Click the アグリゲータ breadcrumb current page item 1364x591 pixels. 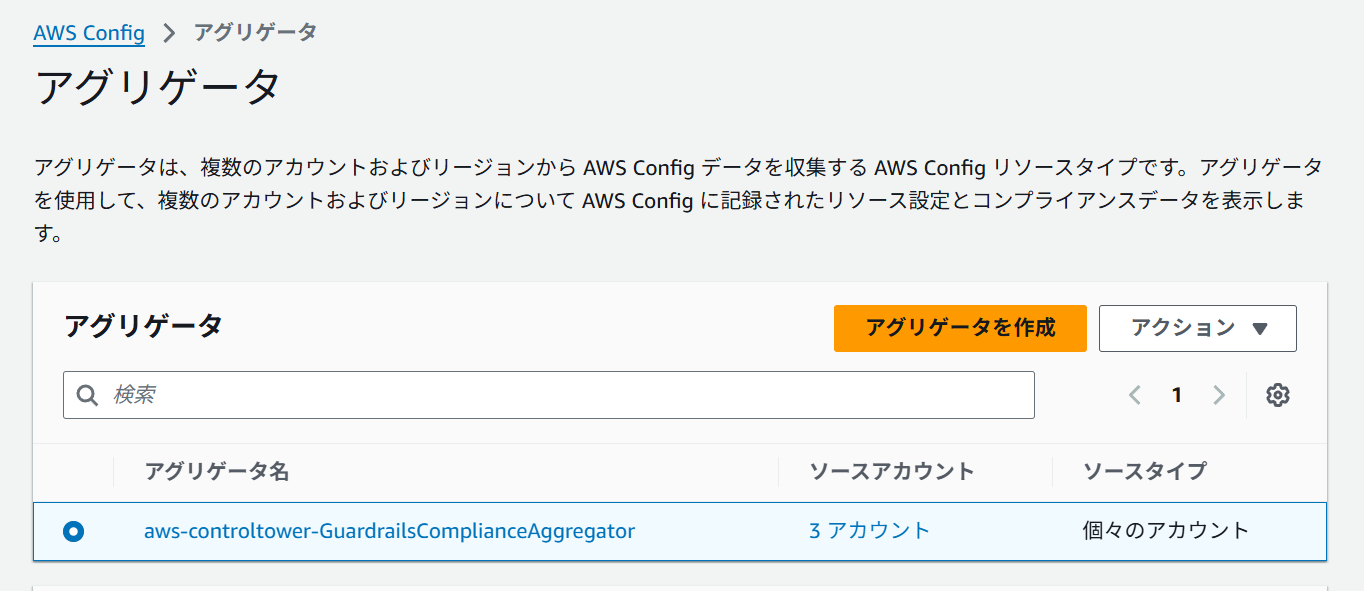point(255,32)
